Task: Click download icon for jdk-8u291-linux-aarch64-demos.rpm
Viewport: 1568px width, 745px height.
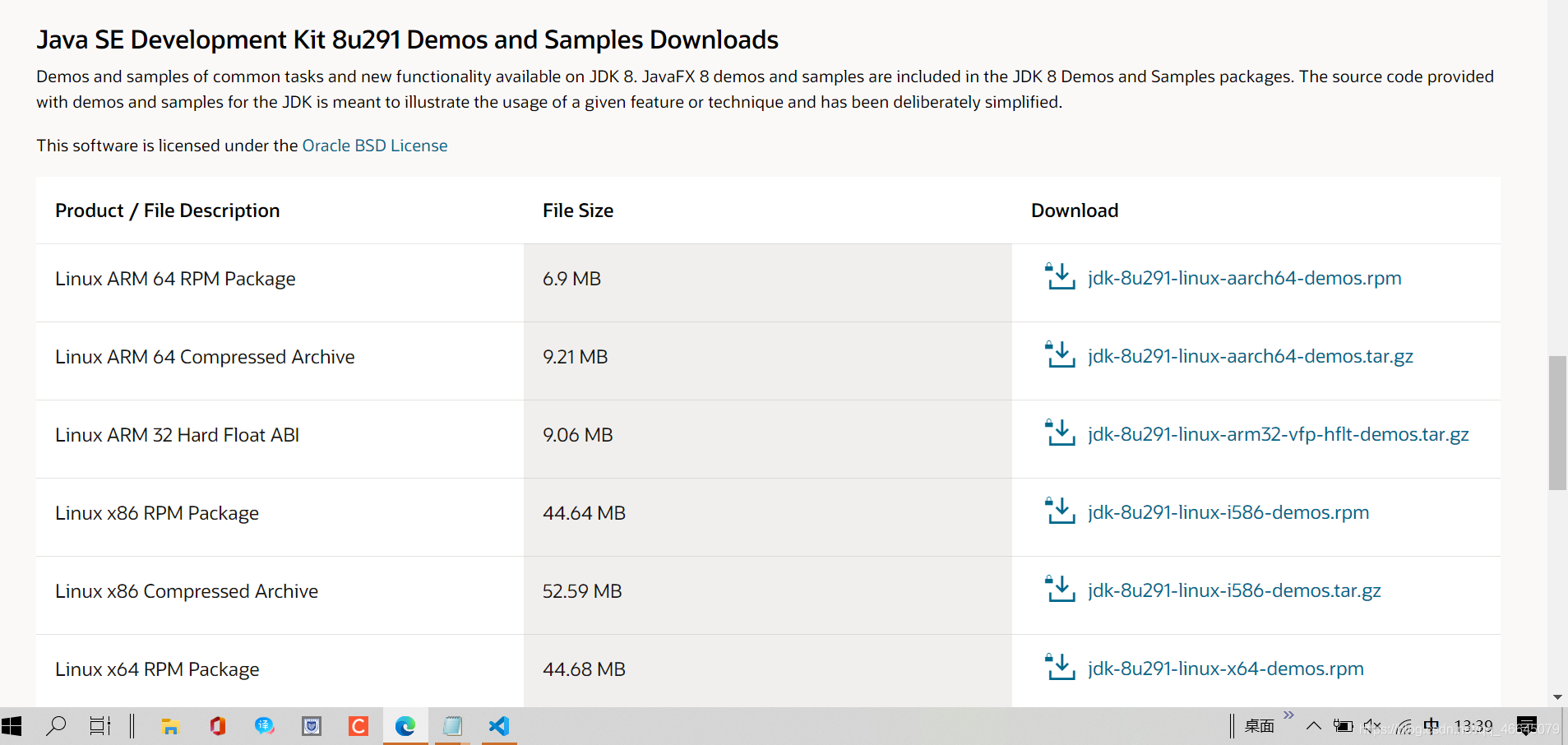Action: pos(1060,276)
